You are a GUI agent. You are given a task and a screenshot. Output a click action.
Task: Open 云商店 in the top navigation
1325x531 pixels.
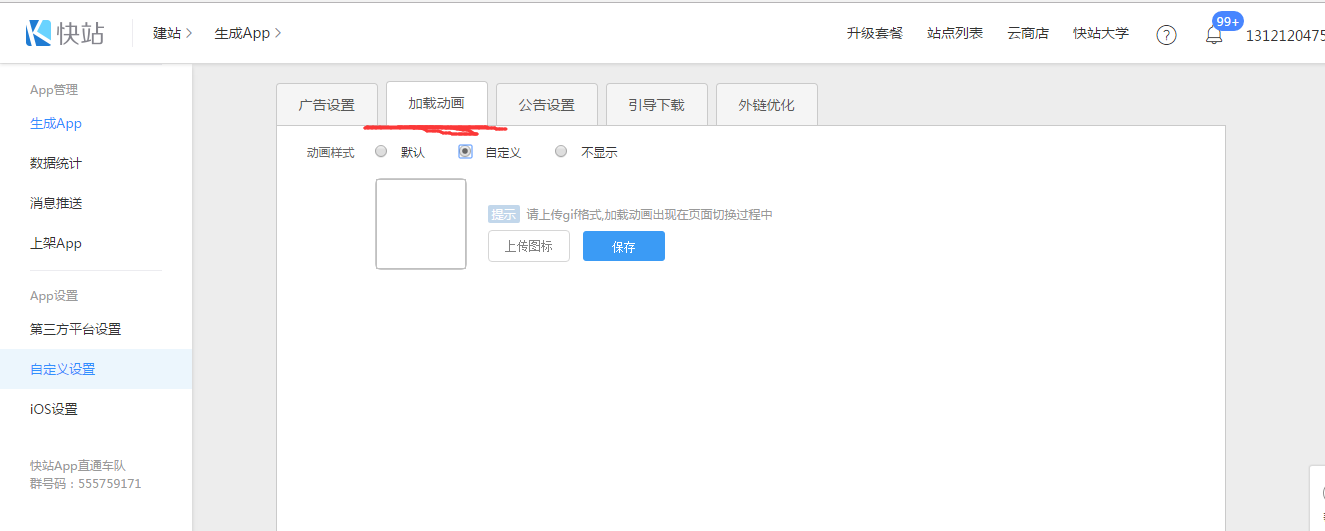(1027, 33)
